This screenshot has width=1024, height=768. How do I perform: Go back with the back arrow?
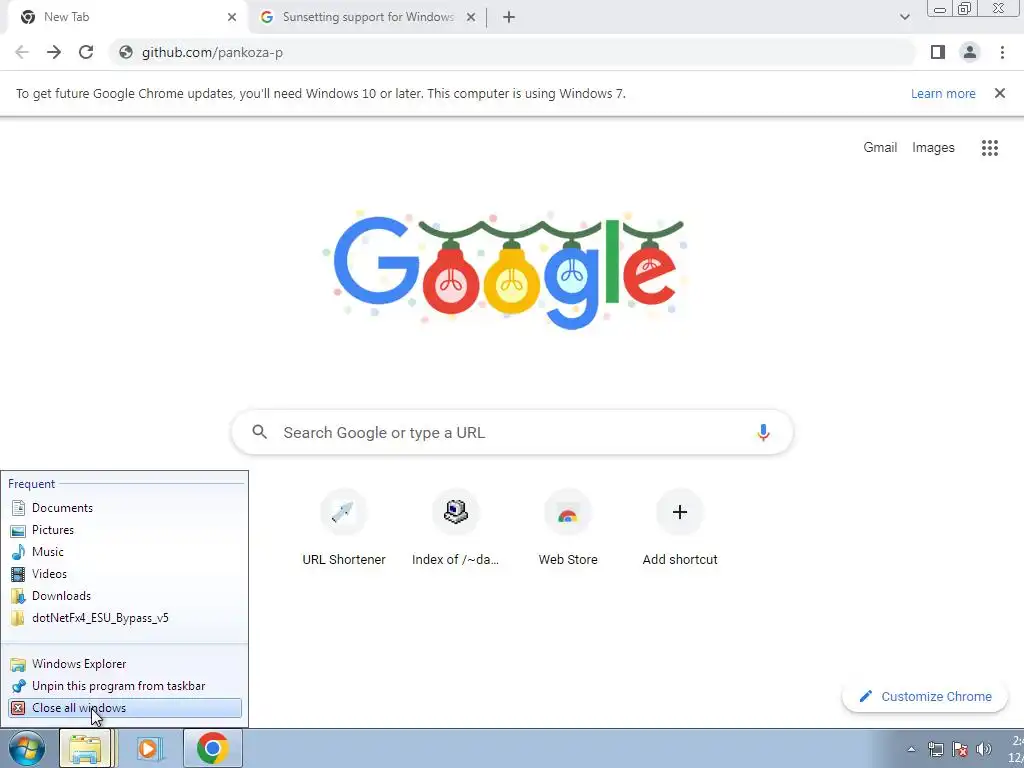click(x=22, y=52)
